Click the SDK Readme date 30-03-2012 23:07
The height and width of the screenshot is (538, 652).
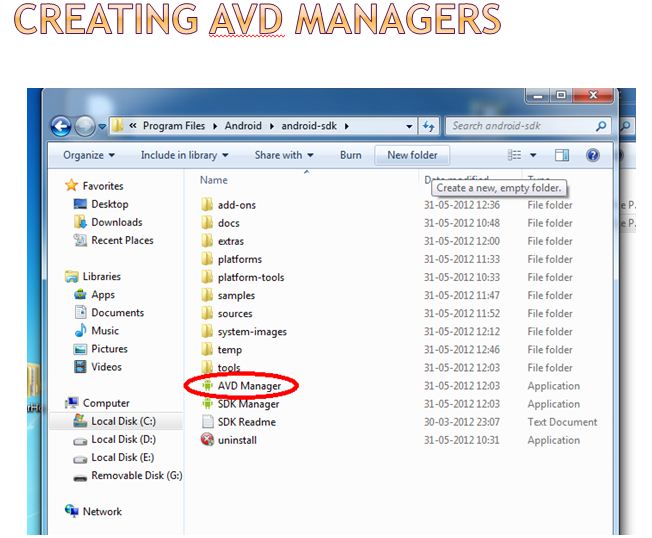pos(462,422)
